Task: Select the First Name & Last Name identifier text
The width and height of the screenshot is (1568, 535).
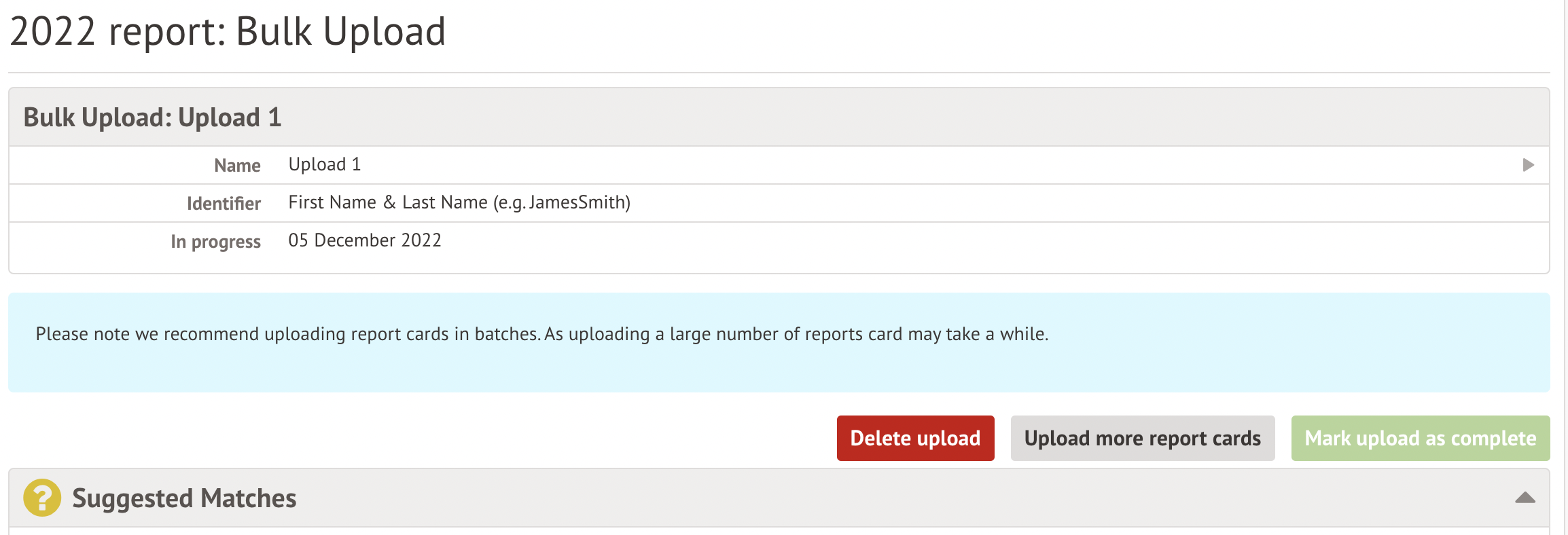Action: pos(459,202)
